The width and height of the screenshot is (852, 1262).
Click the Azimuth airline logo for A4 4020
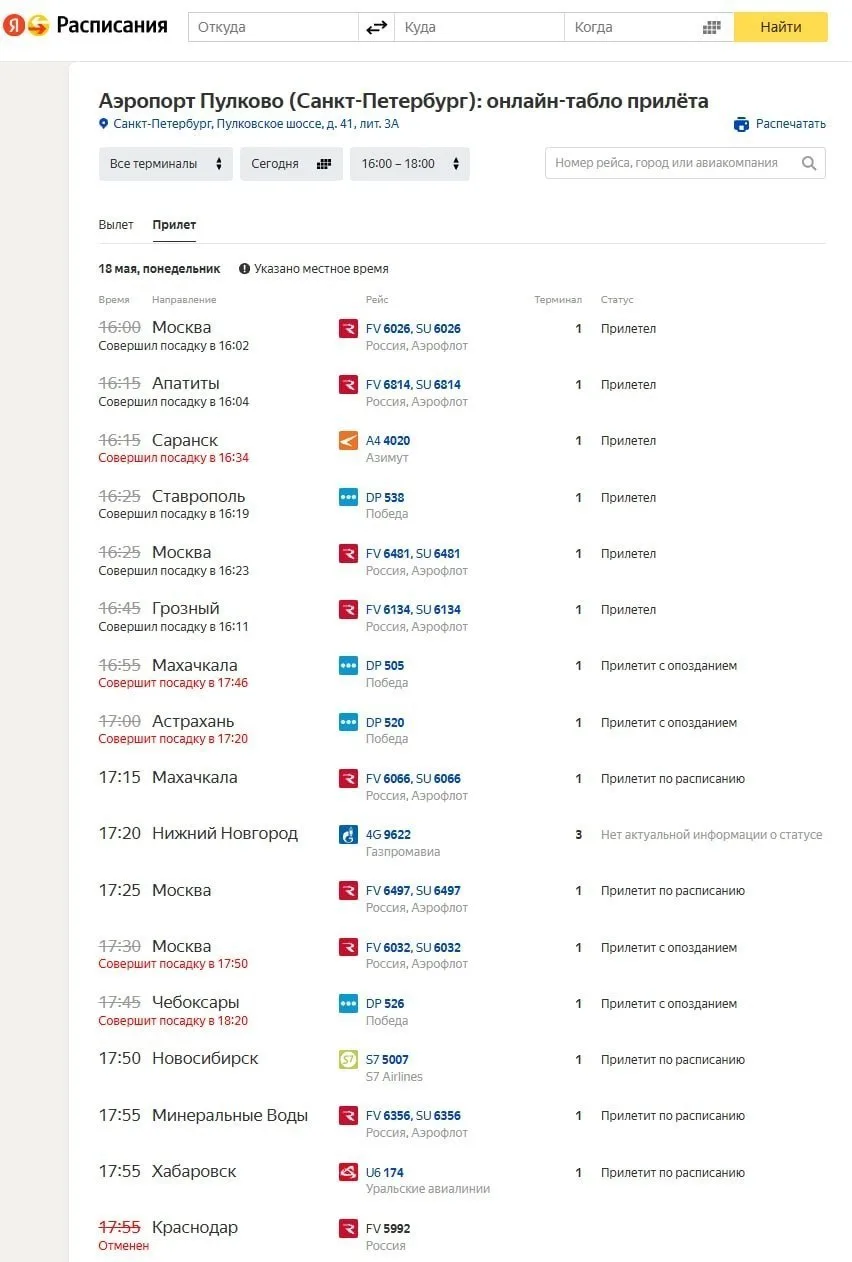point(348,440)
